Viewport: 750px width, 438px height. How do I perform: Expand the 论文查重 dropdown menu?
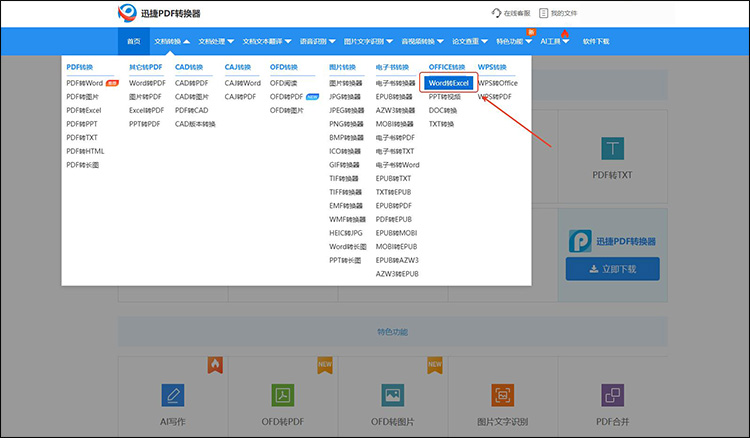pyautogui.click(x=470, y=42)
